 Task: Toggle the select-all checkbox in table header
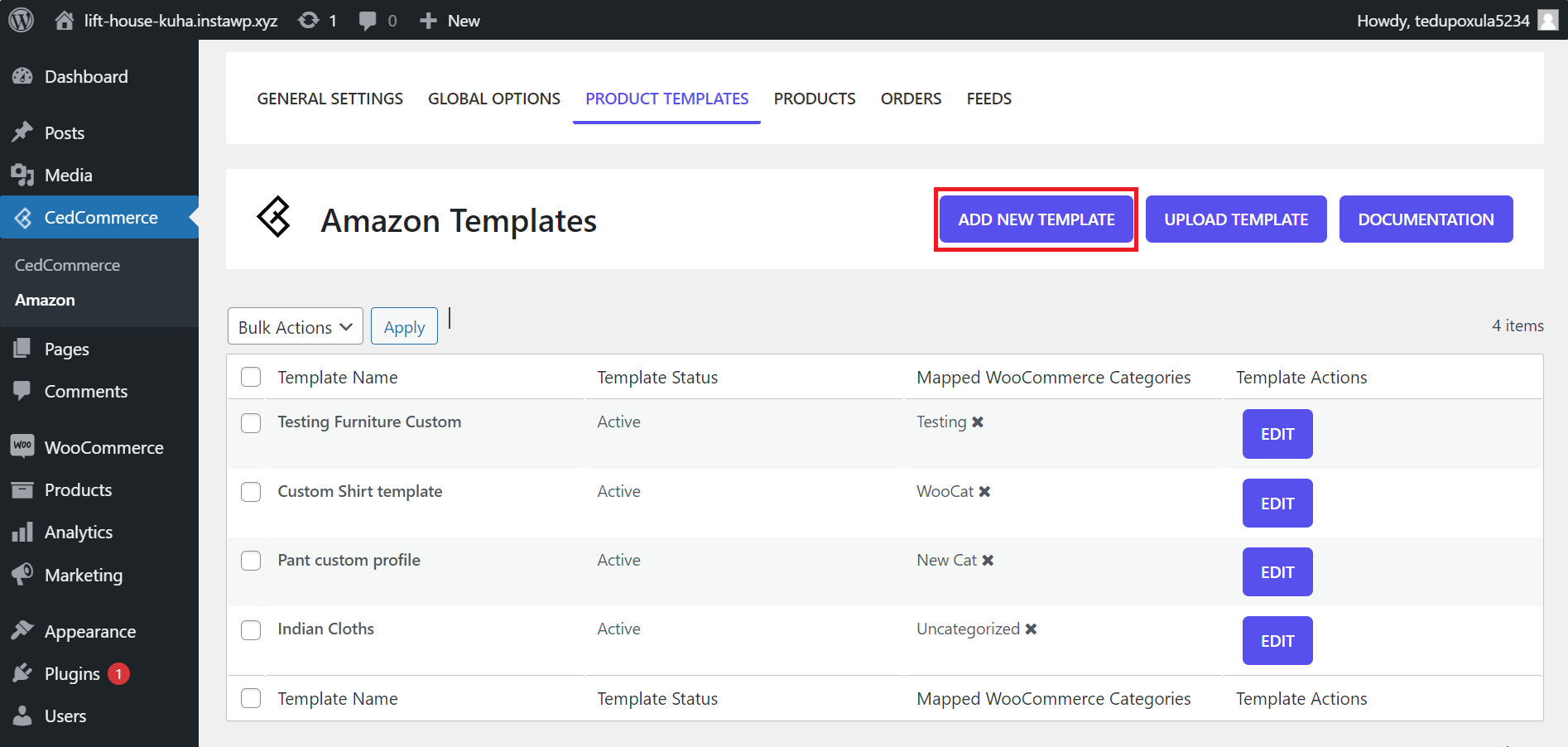(x=251, y=377)
